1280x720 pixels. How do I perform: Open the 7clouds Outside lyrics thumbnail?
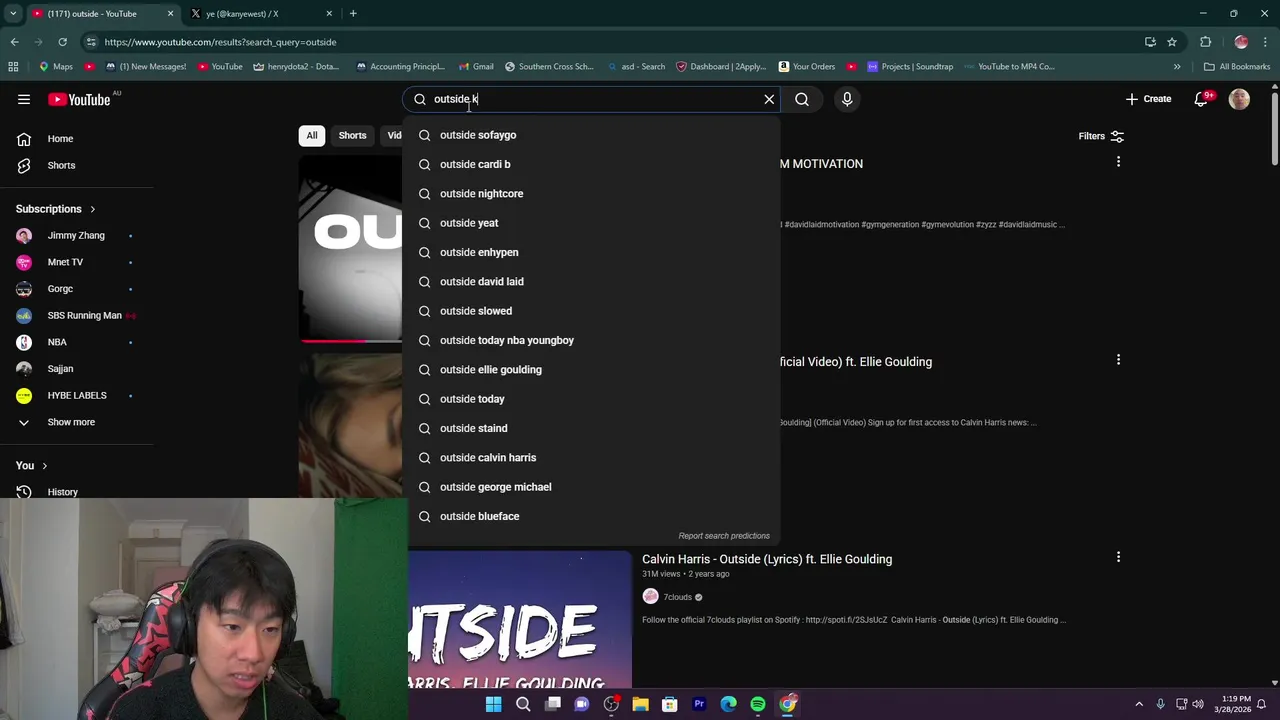520,620
